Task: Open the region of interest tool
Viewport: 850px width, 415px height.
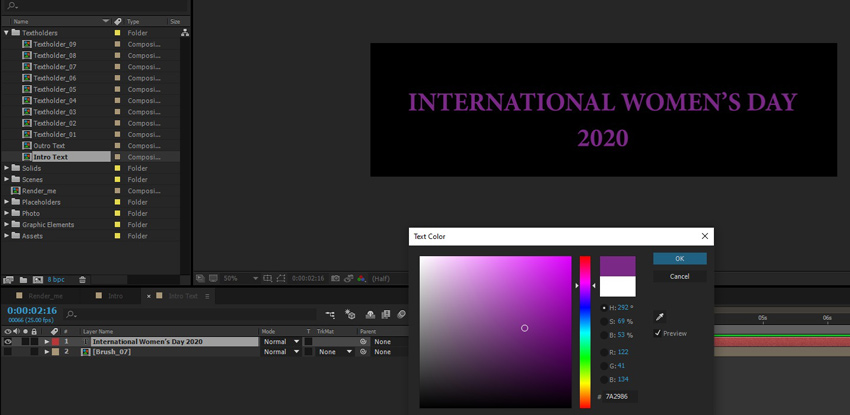Action: point(267,278)
